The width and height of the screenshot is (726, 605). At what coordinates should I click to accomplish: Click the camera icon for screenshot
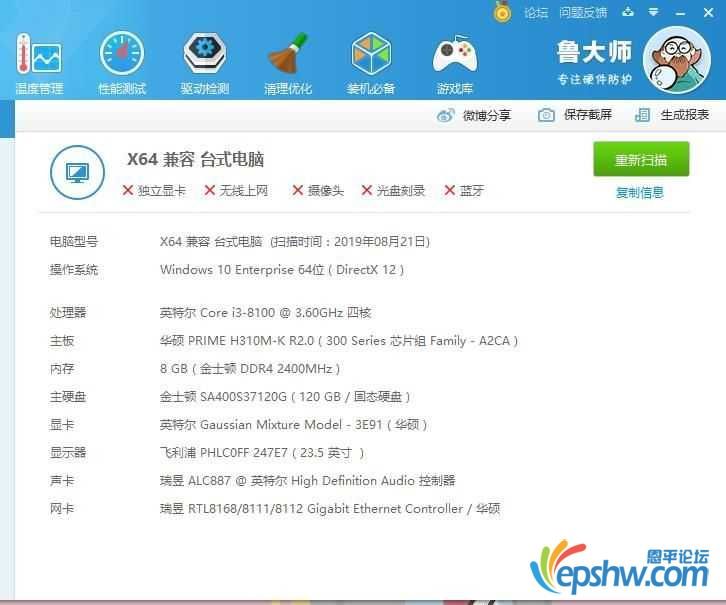point(546,115)
